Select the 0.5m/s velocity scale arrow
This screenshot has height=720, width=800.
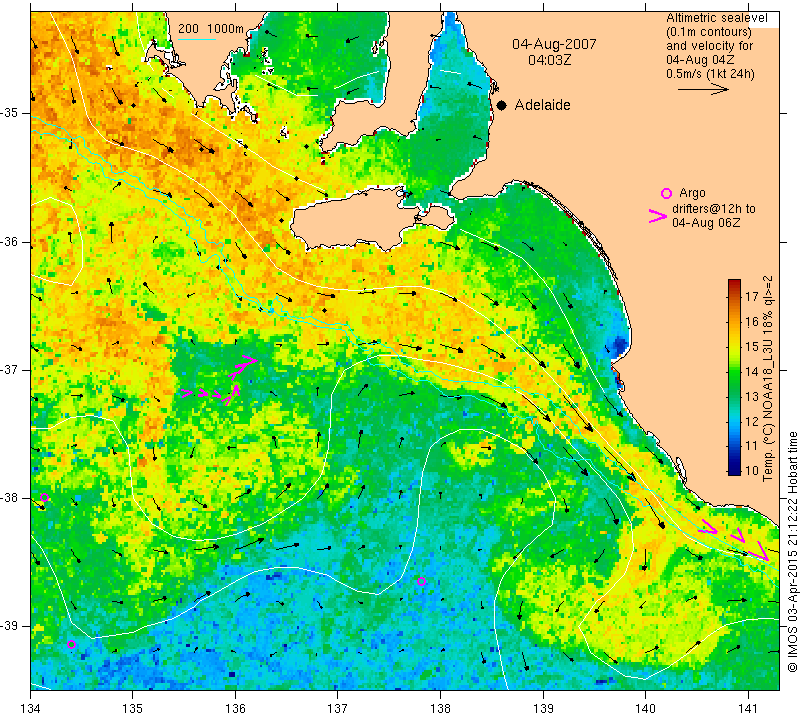coord(704,89)
